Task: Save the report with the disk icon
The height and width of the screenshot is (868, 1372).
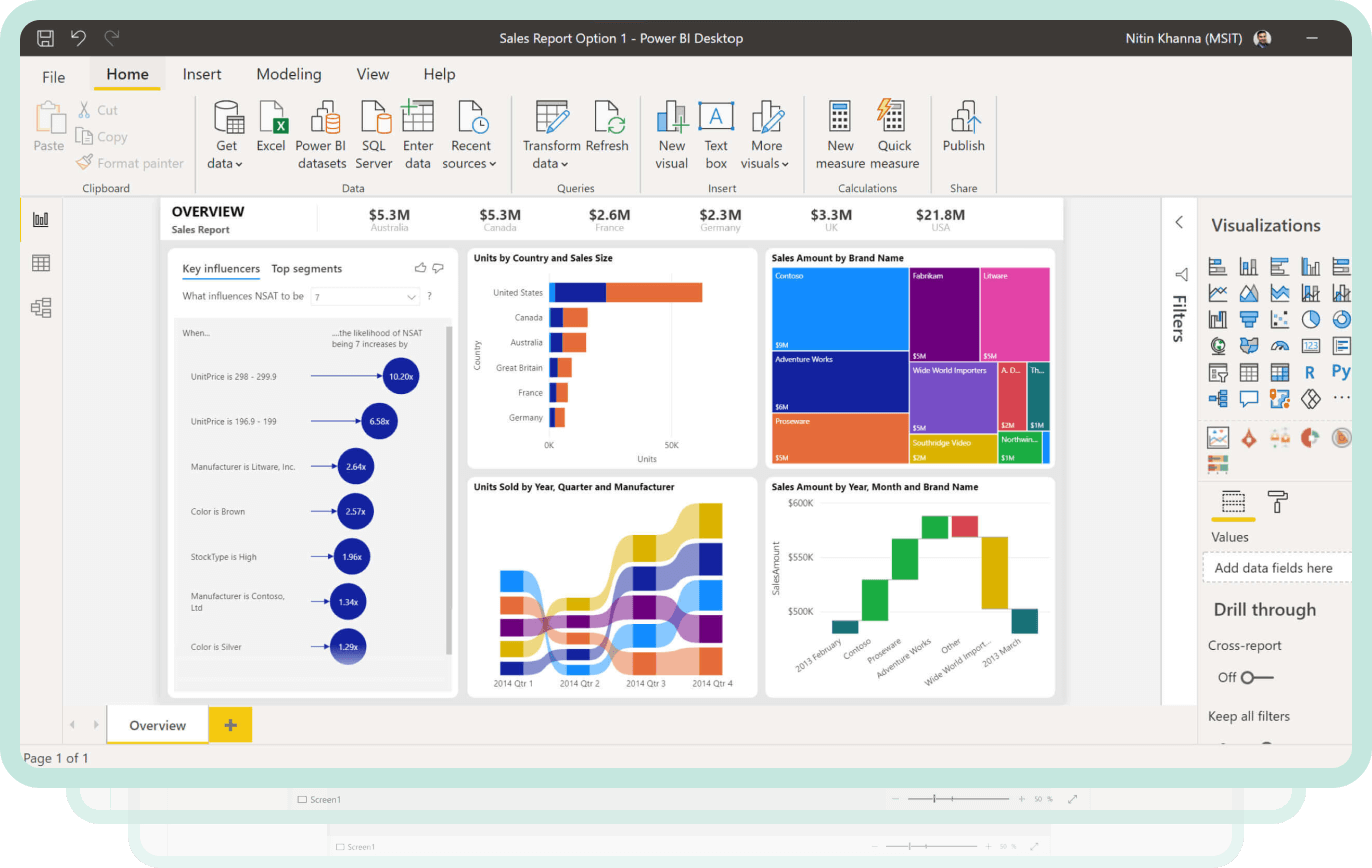Action: [46, 38]
